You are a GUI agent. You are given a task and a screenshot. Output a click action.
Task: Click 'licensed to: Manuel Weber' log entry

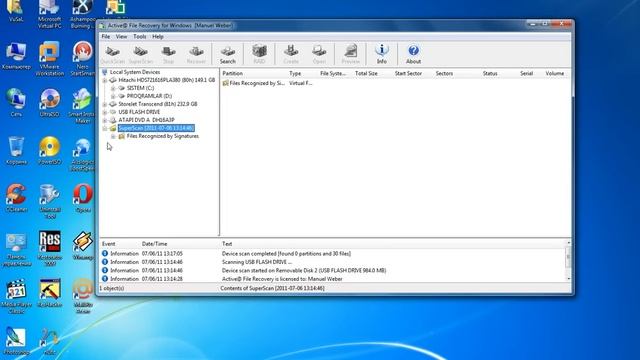tap(282, 279)
